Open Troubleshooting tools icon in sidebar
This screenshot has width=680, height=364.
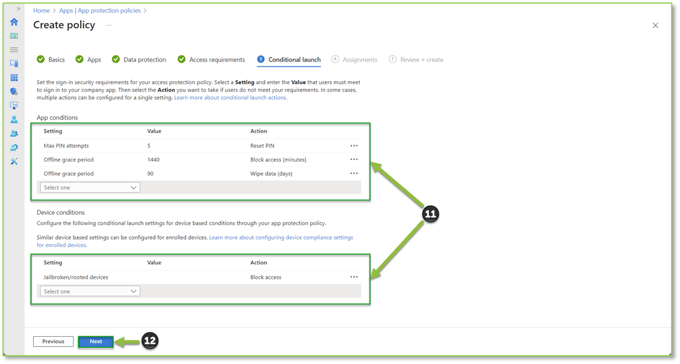pyautogui.click(x=14, y=161)
